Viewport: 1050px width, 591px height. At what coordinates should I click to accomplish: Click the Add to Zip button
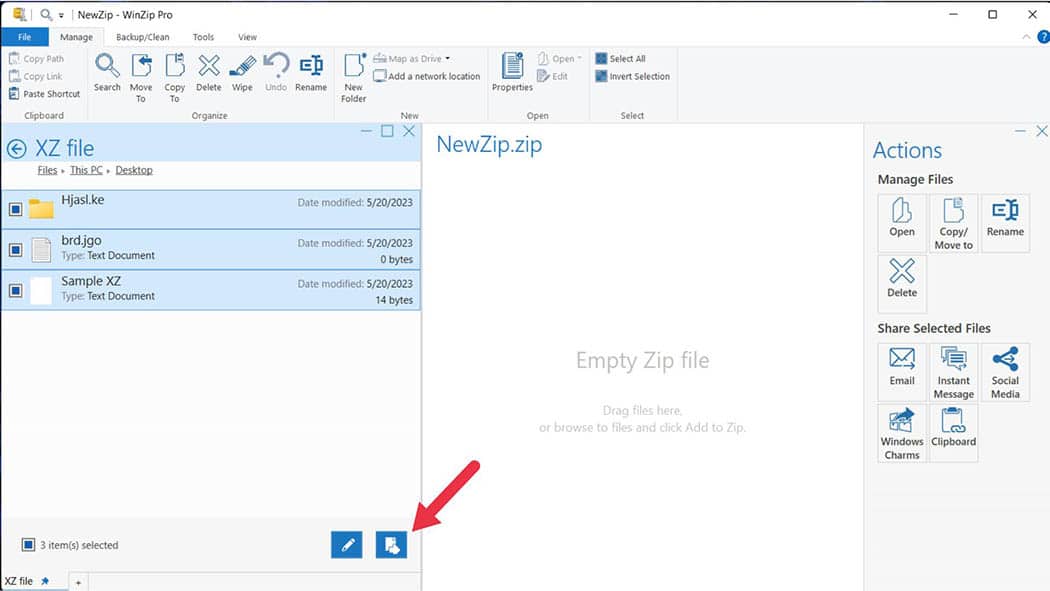[391, 545]
